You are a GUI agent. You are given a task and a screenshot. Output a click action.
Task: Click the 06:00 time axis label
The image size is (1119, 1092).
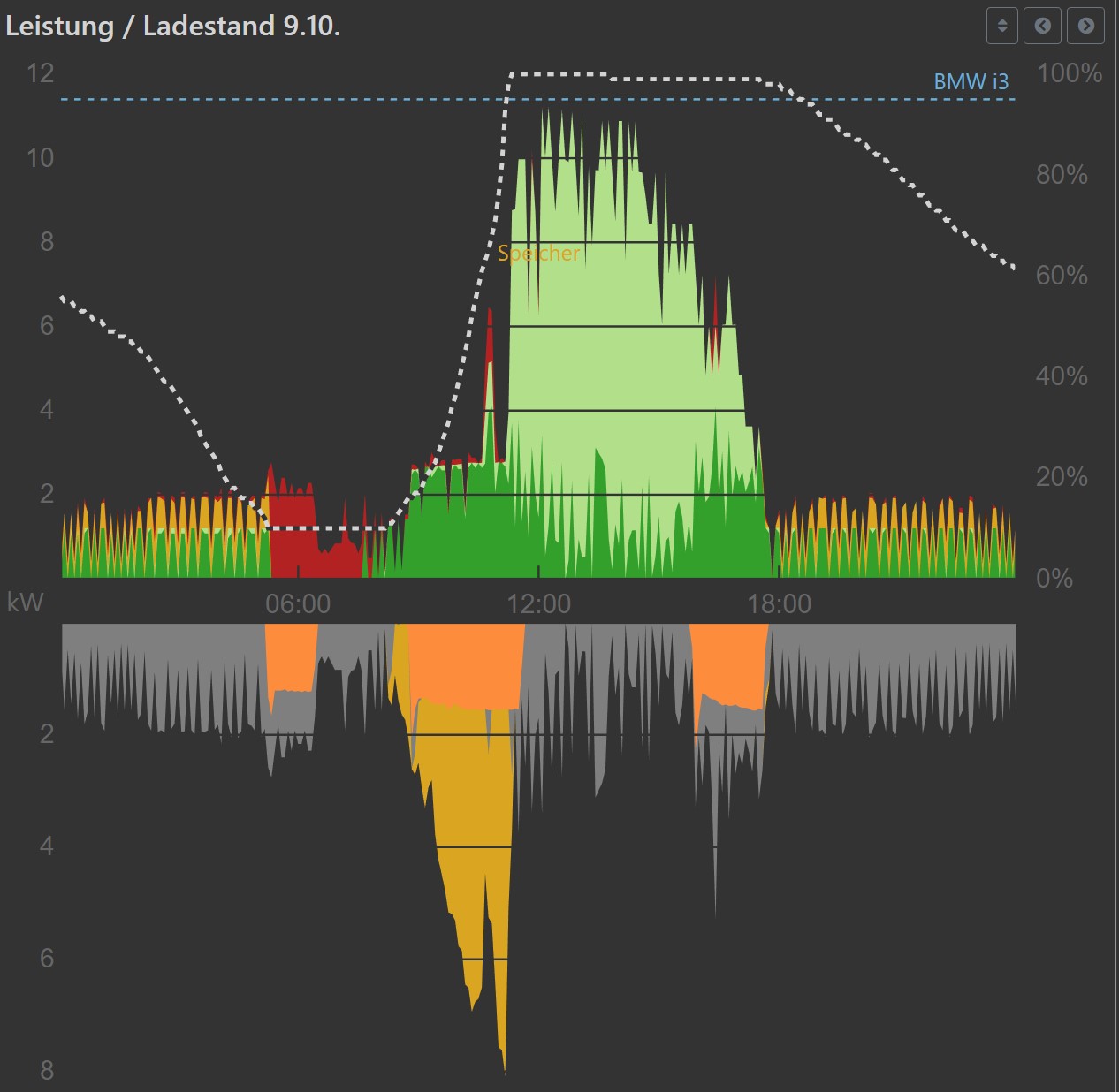point(298,603)
